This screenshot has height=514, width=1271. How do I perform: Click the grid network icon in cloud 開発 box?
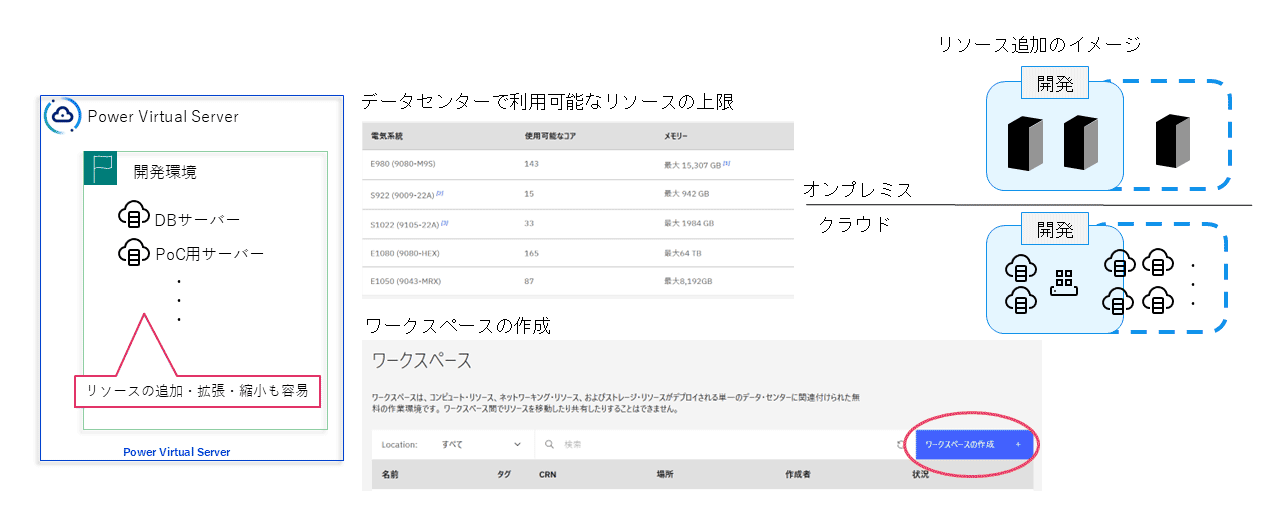[1063, 283]
